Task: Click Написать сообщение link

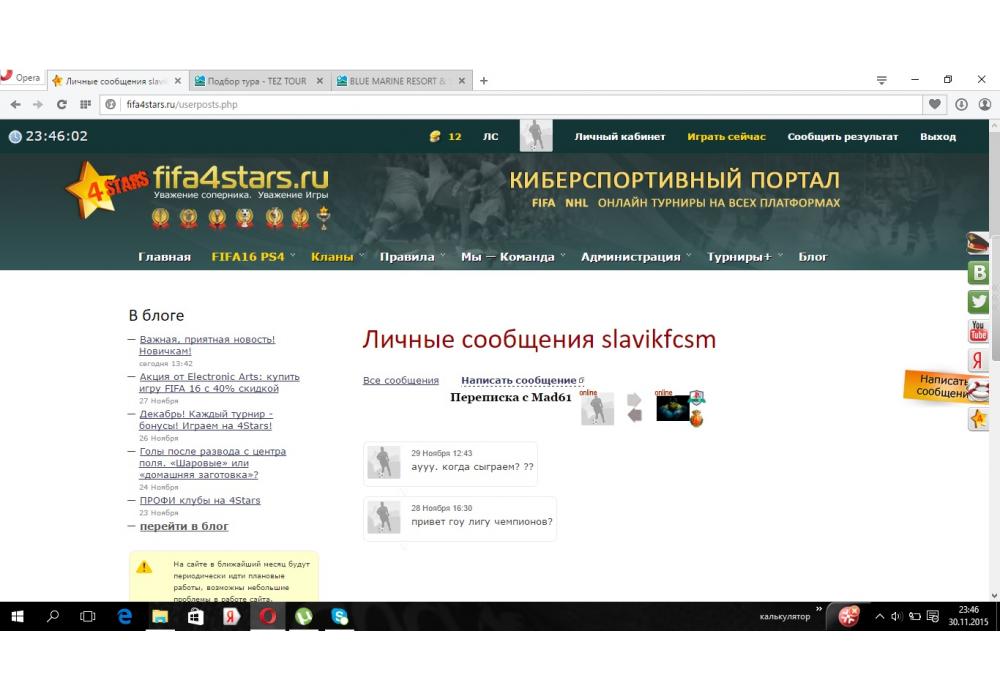Action: click(518, 380)
